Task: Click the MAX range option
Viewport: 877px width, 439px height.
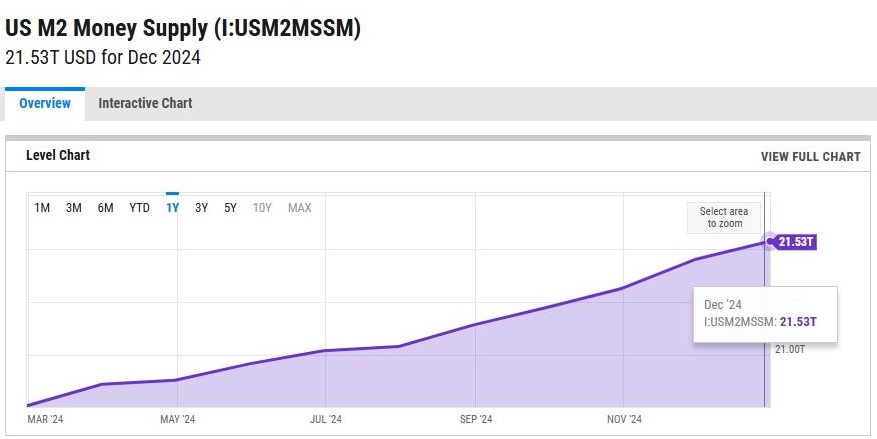Action: point(300,208)
